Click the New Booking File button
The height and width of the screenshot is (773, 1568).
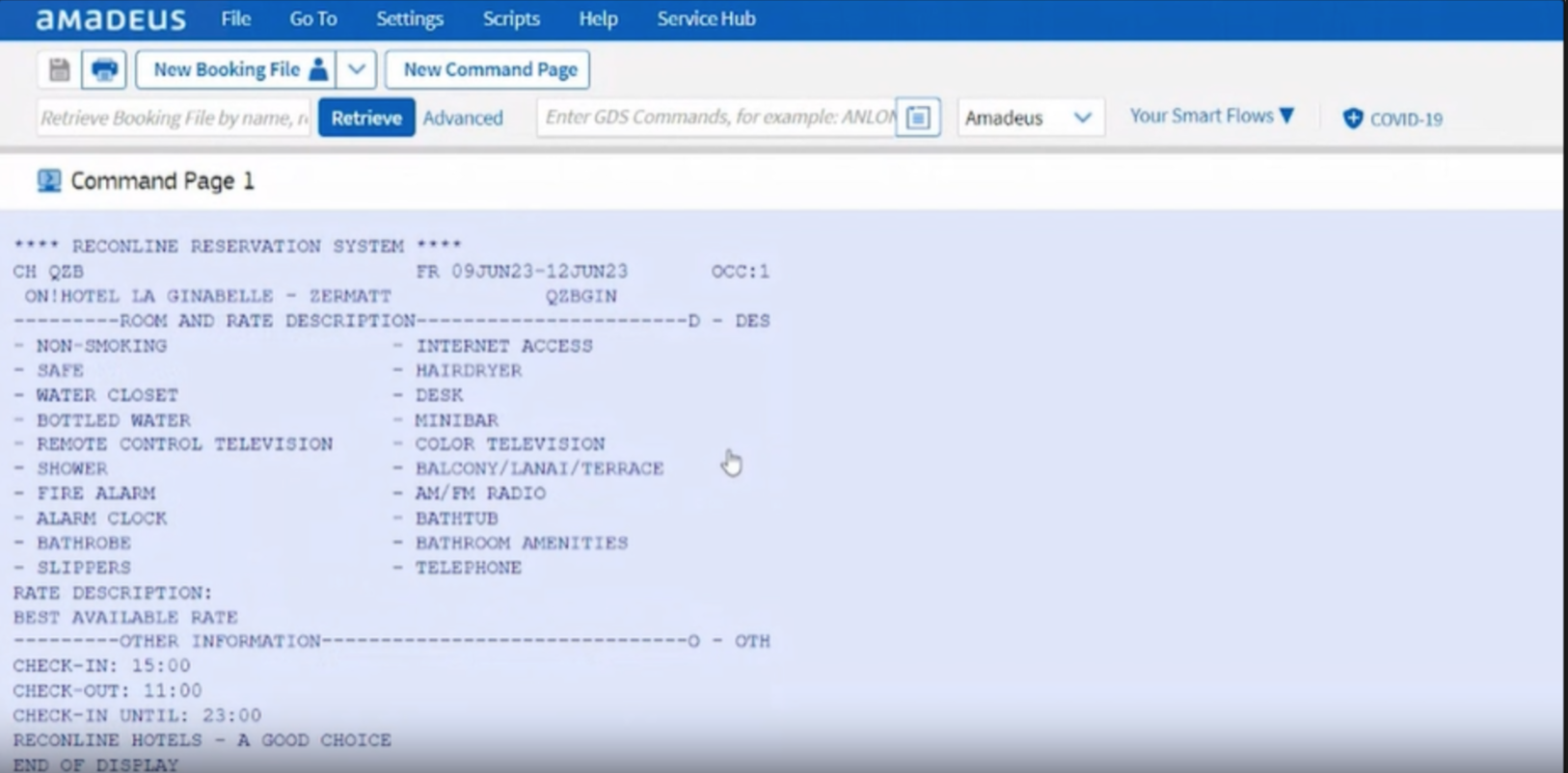236,69
